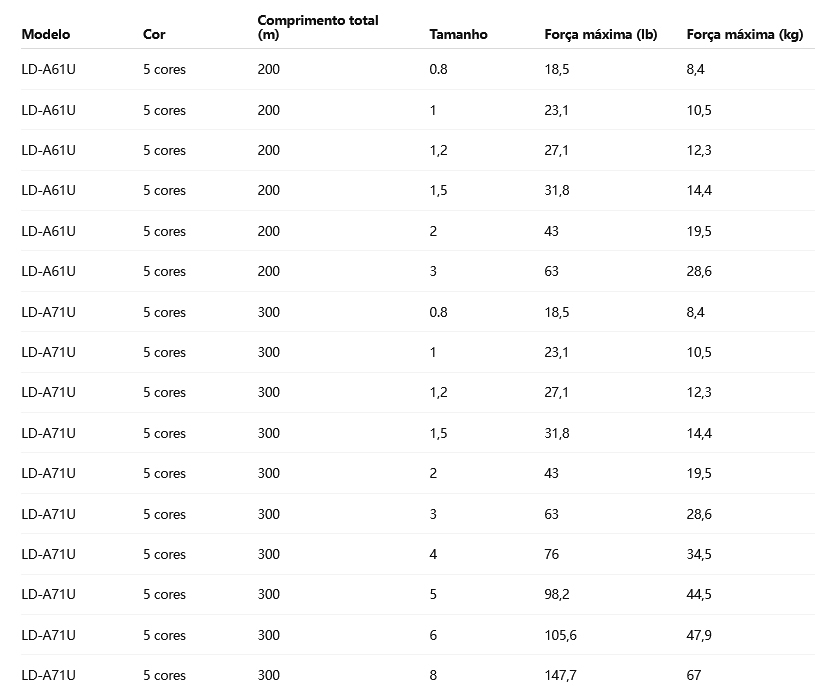Select the Tamanho cell showing 6
Viewport: 815px width, 698px height.
tap(433, 635)
